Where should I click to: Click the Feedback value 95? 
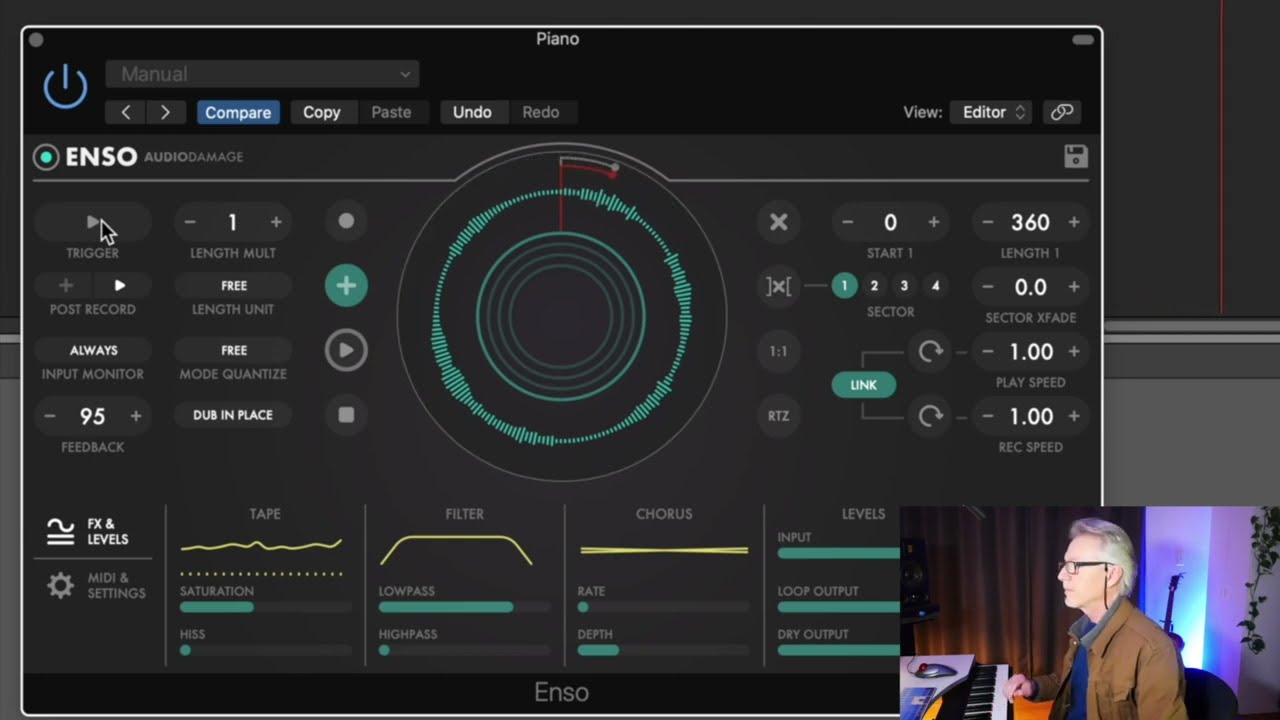point(93,416)
